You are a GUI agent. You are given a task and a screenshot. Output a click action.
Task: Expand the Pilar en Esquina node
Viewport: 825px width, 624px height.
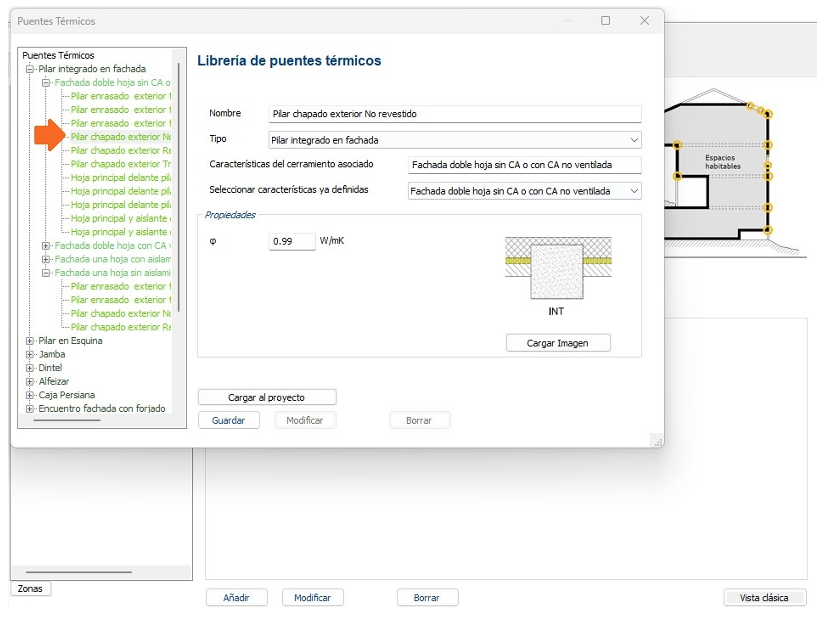click(x=30, y=341)
